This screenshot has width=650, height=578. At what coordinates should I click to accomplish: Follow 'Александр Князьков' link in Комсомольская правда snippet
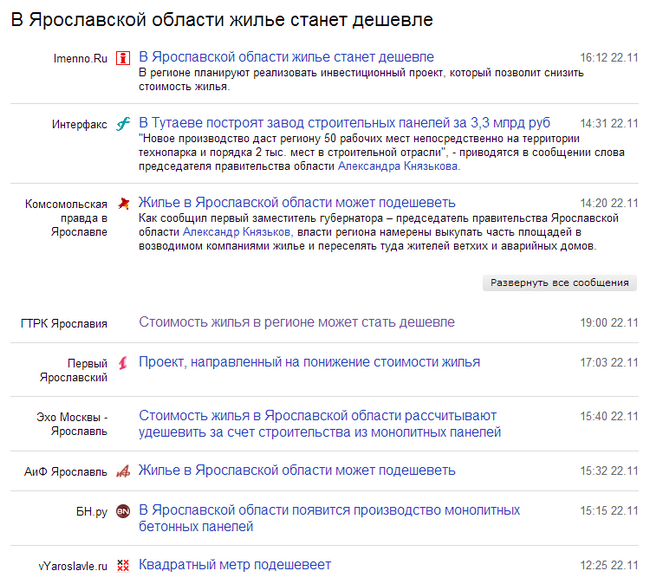click(x=236, y=232)
